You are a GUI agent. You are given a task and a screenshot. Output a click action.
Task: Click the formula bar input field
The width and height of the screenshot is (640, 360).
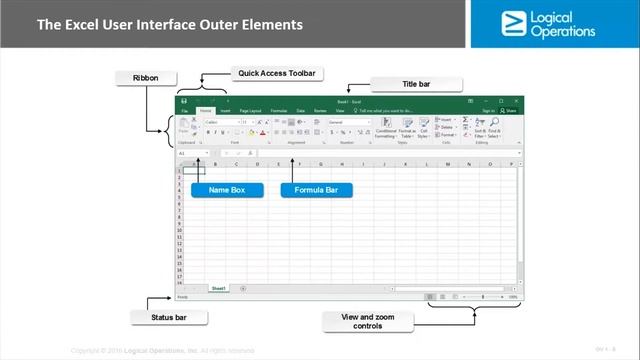387,153
